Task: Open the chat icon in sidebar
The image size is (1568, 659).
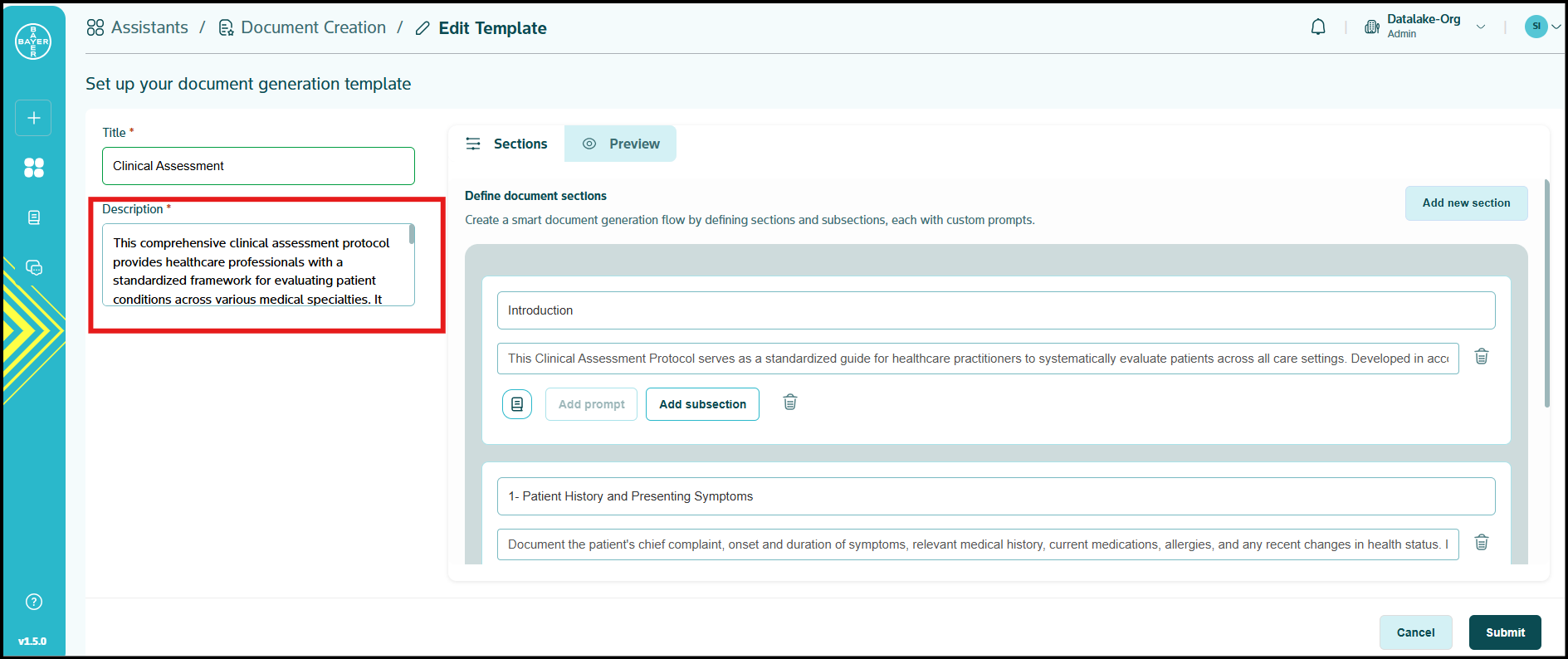Action: tap(34, 267)
